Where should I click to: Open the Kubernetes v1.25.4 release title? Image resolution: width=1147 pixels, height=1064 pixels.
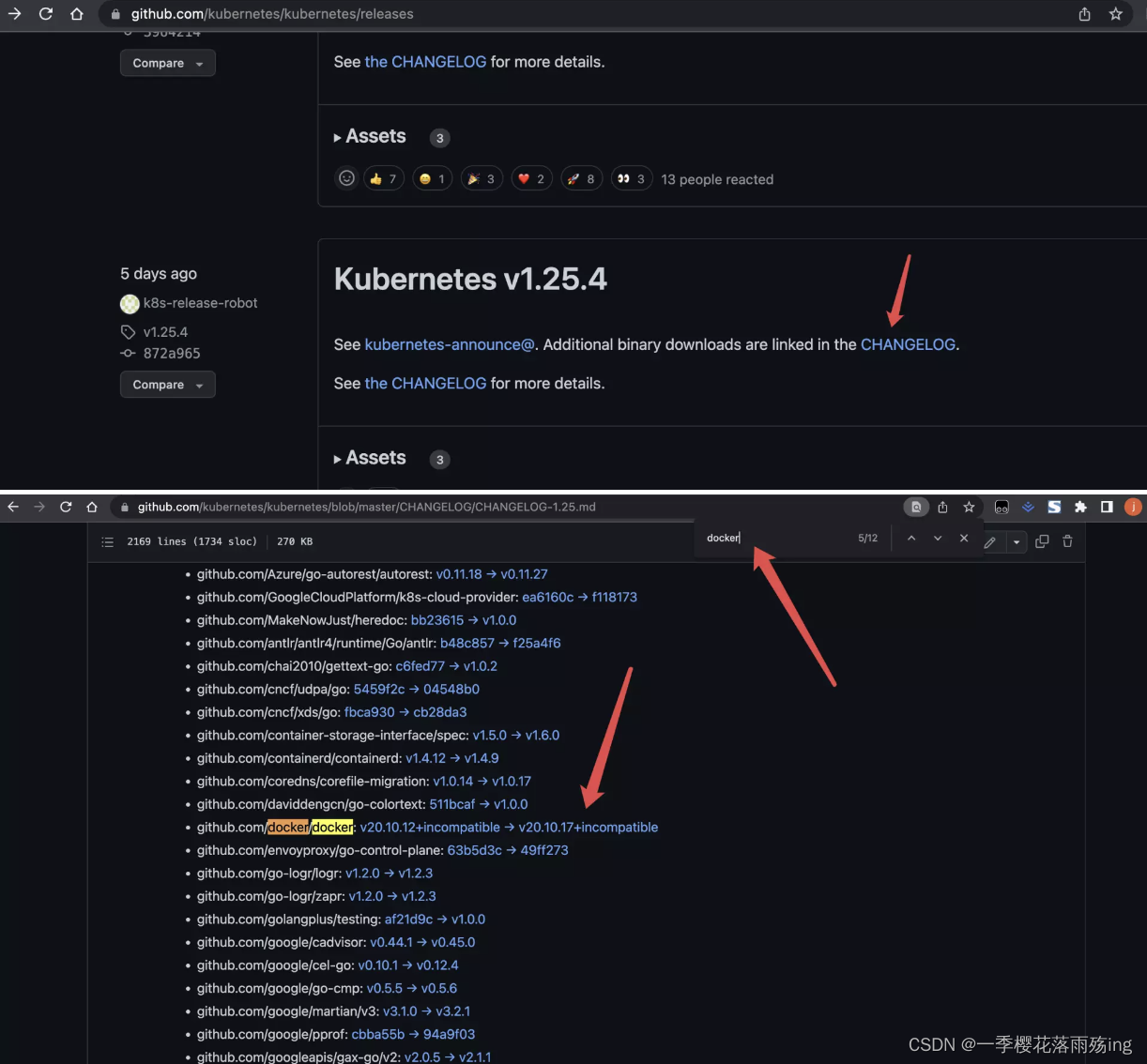[470, 279]
